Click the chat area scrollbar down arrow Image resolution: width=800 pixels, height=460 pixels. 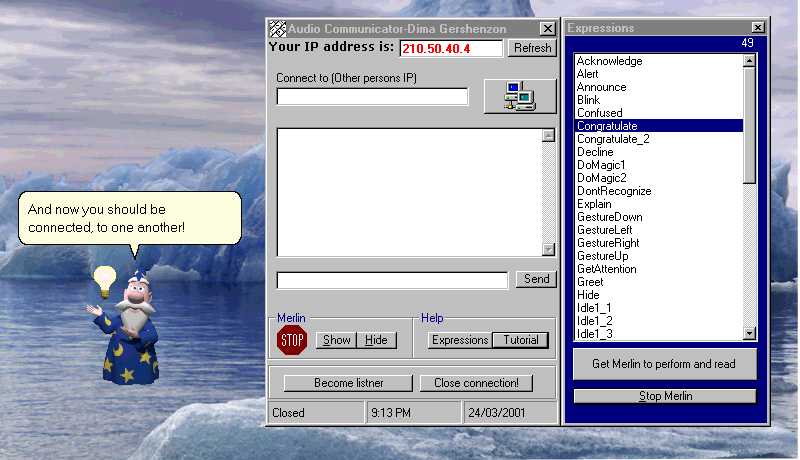pyautogui.click(x=548, y=249)
